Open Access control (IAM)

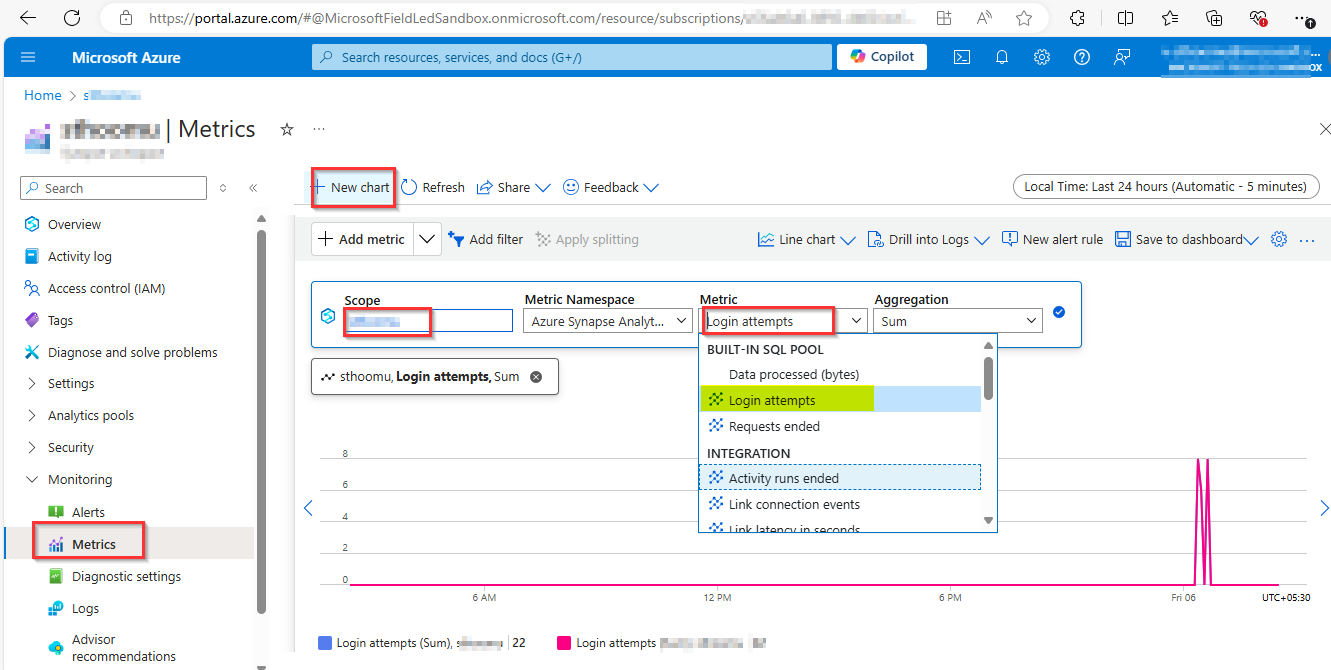(107, 288)
